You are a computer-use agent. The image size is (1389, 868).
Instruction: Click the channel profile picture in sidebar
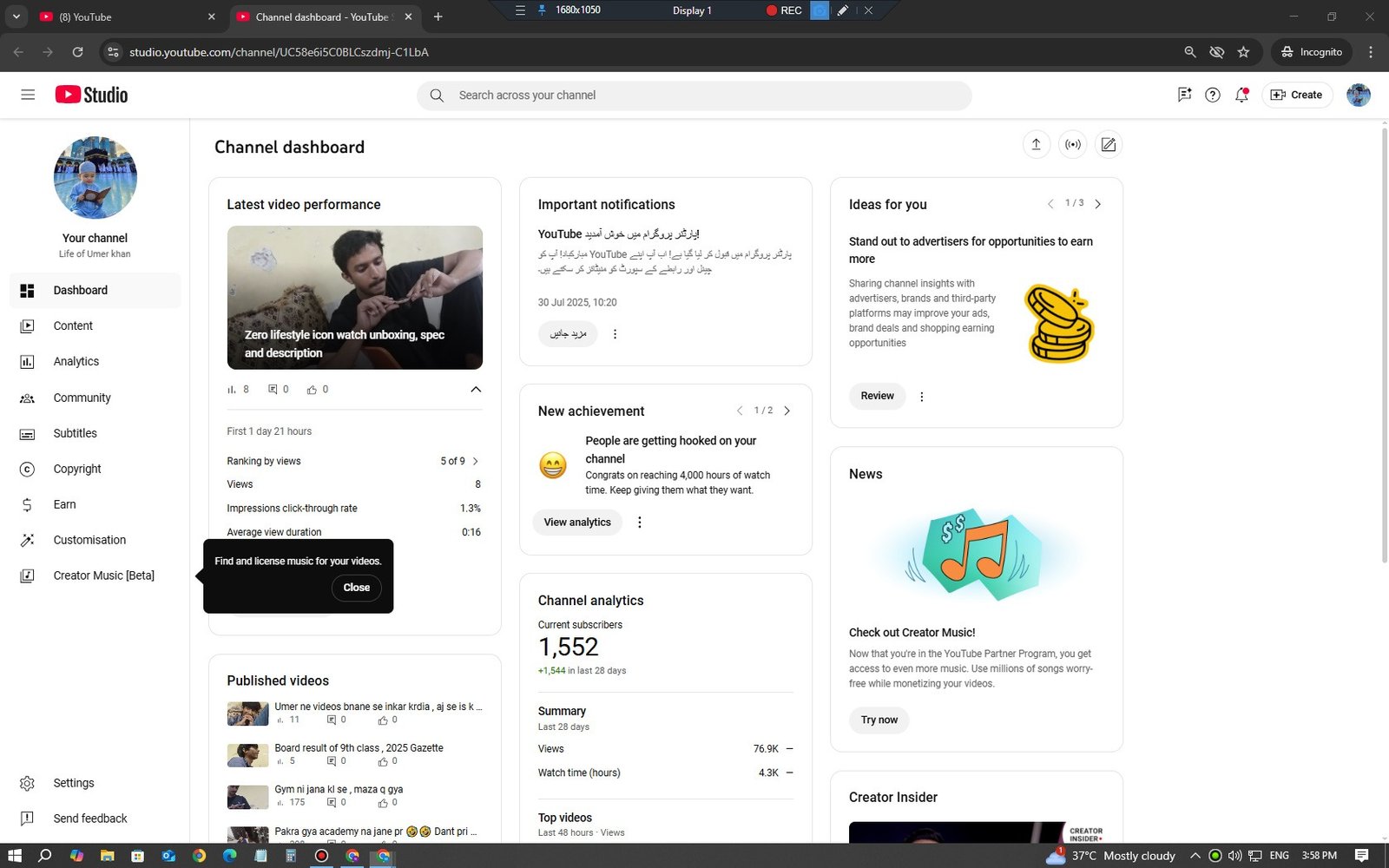coord(95,177)
